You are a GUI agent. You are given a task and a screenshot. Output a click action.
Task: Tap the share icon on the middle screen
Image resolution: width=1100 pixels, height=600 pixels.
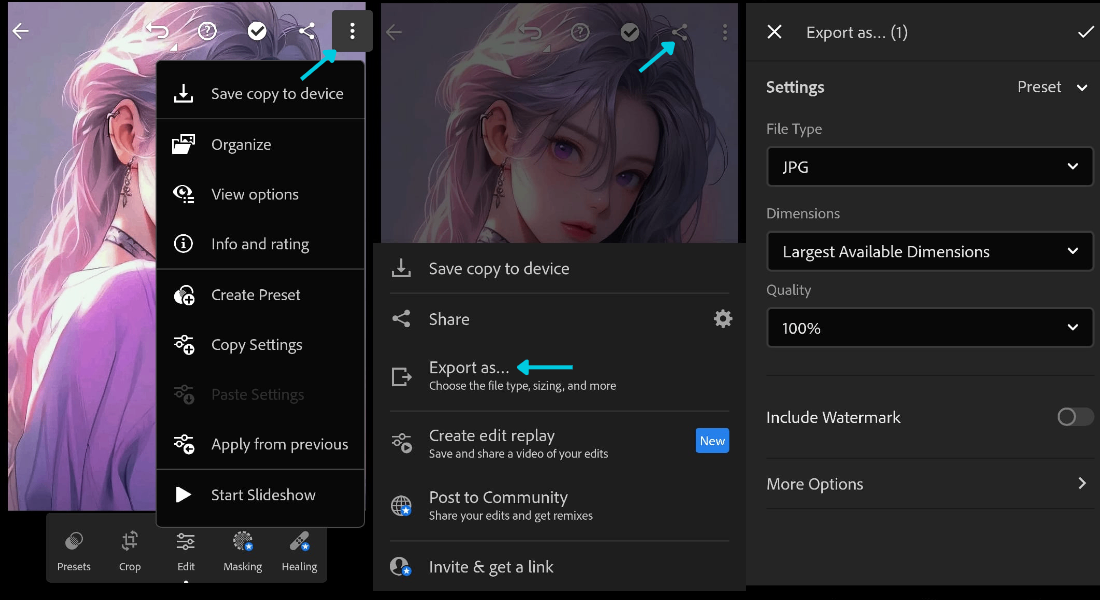click(679, 32)
